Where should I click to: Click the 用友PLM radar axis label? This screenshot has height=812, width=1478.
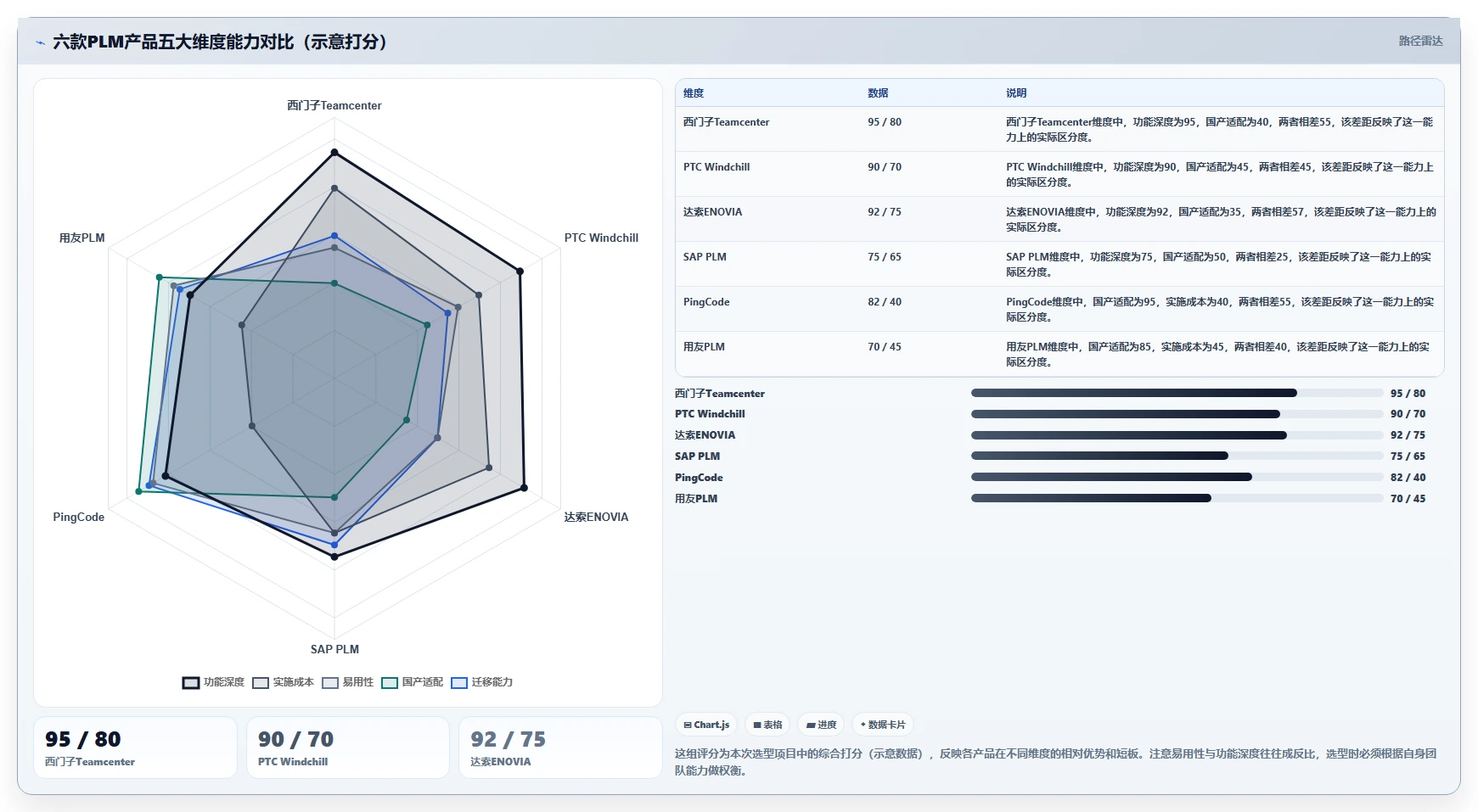tap(82, 238)
